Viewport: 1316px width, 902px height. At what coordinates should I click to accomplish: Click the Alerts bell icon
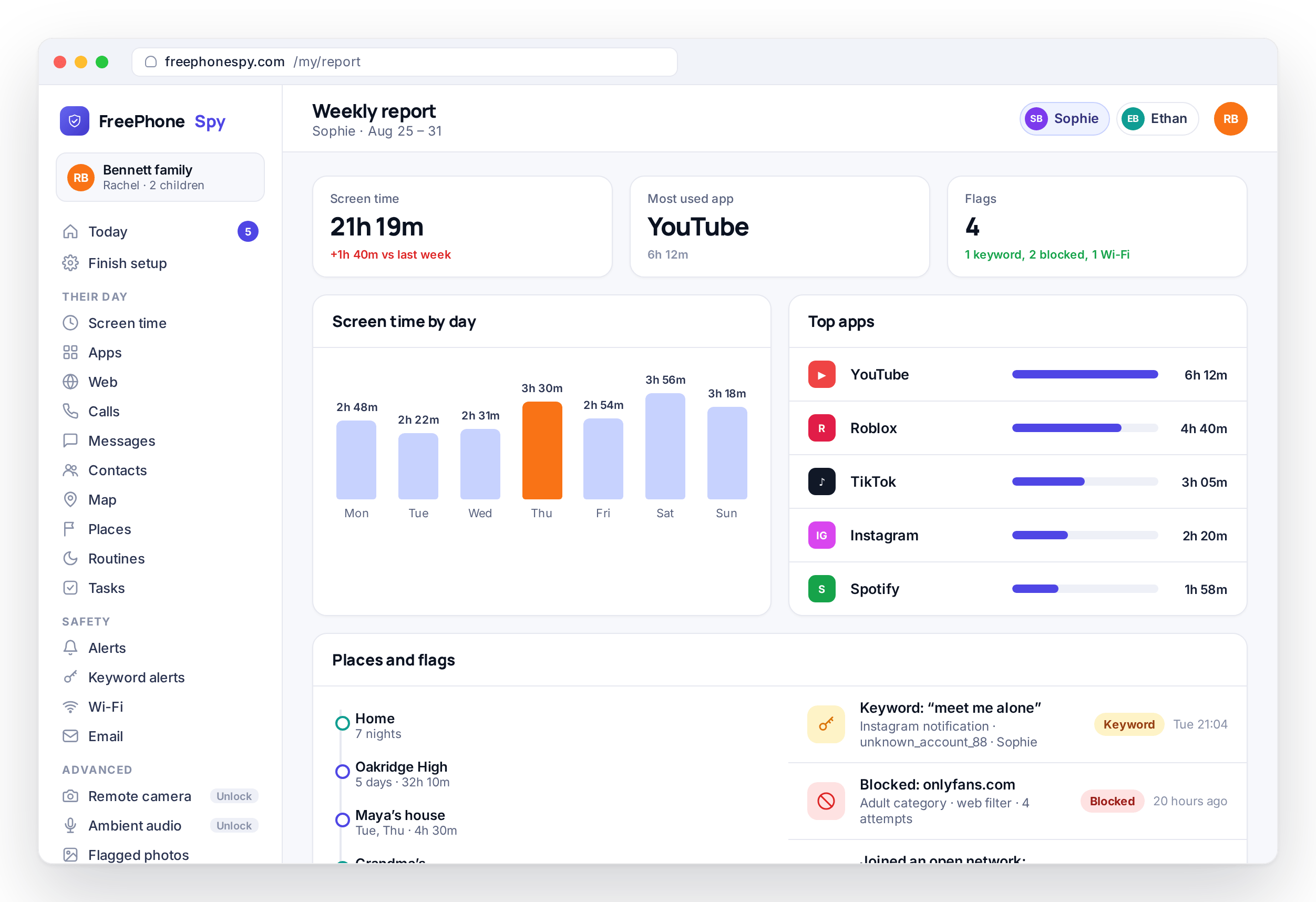click(x=70, y=648)
